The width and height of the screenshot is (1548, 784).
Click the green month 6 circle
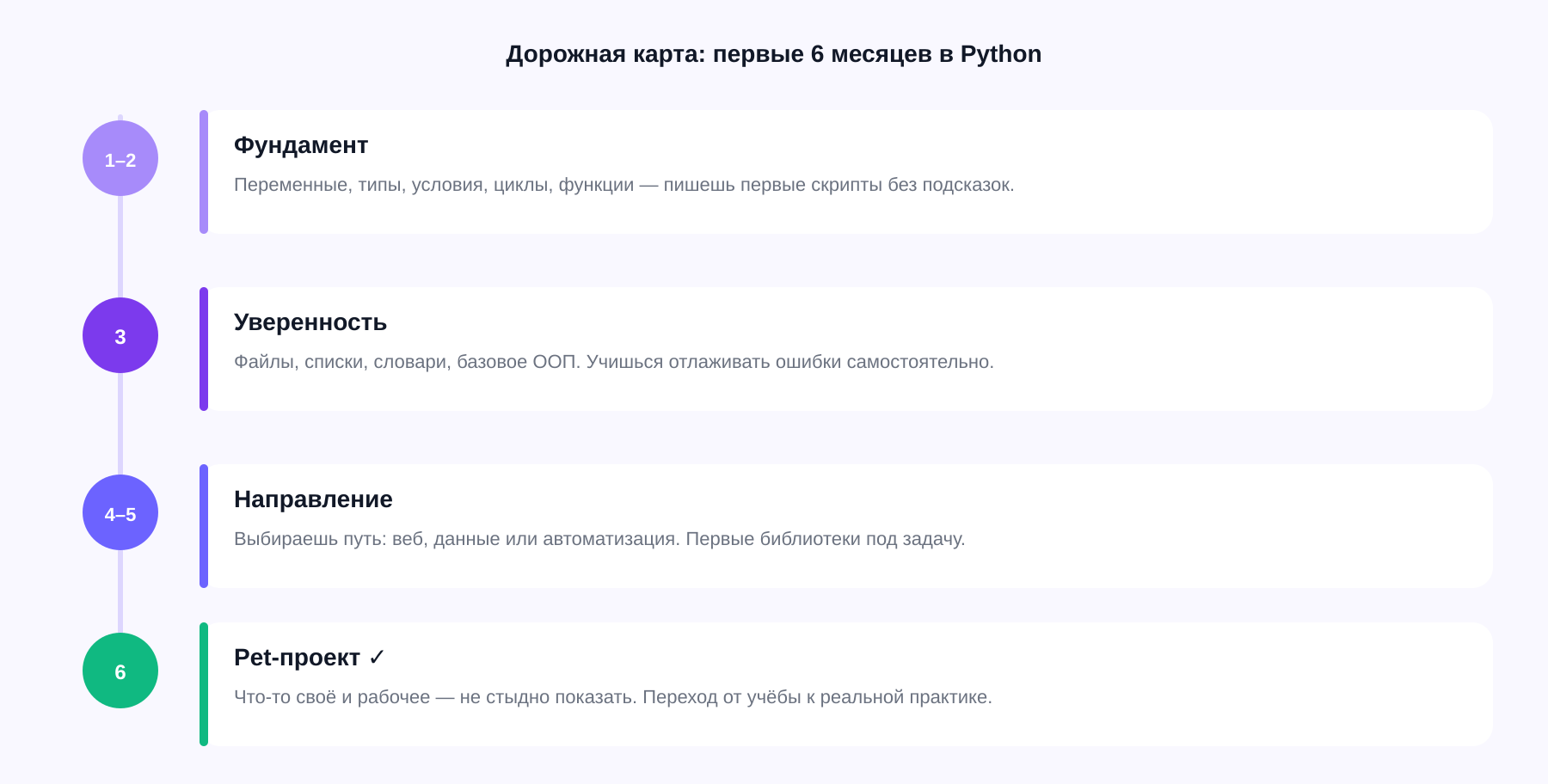pyautogui.click(x=120, y=671)
